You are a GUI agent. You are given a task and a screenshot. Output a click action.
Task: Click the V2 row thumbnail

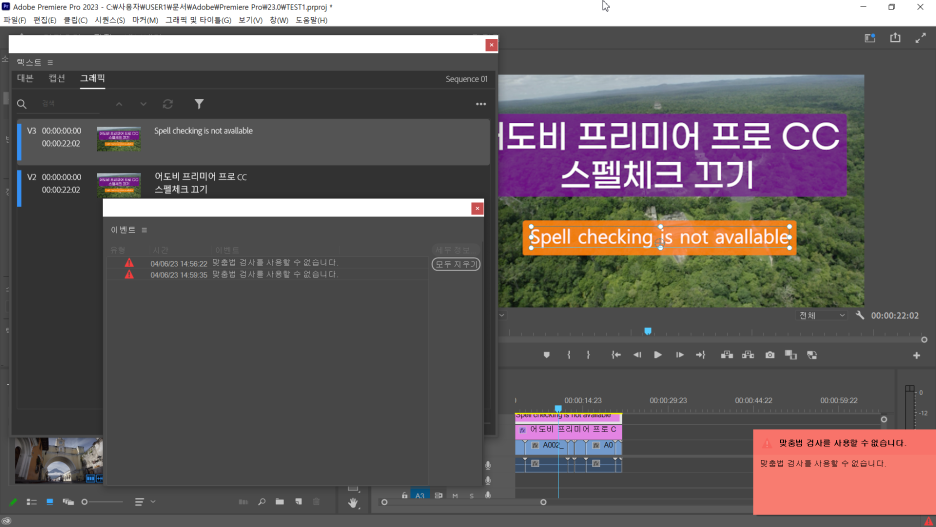point(119,184)
